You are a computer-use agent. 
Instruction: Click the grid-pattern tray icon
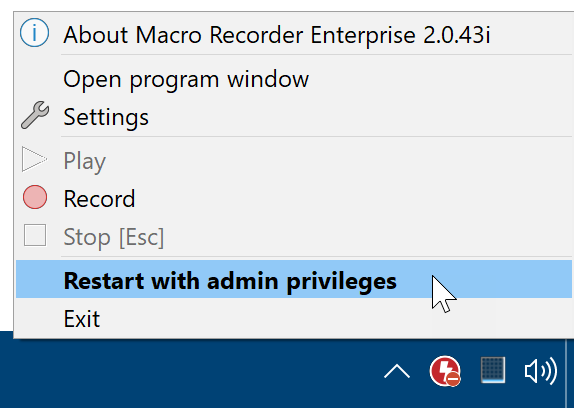(493, 370)
